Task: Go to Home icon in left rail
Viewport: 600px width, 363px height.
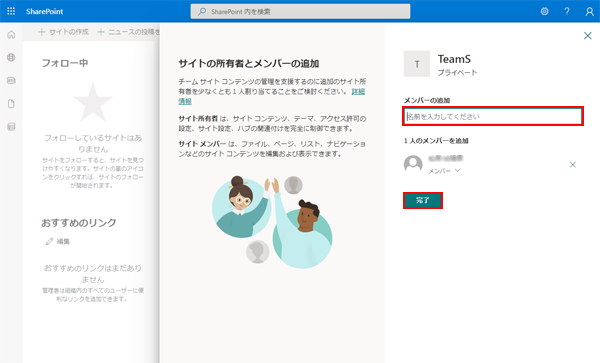Action: tap(11, 35)
